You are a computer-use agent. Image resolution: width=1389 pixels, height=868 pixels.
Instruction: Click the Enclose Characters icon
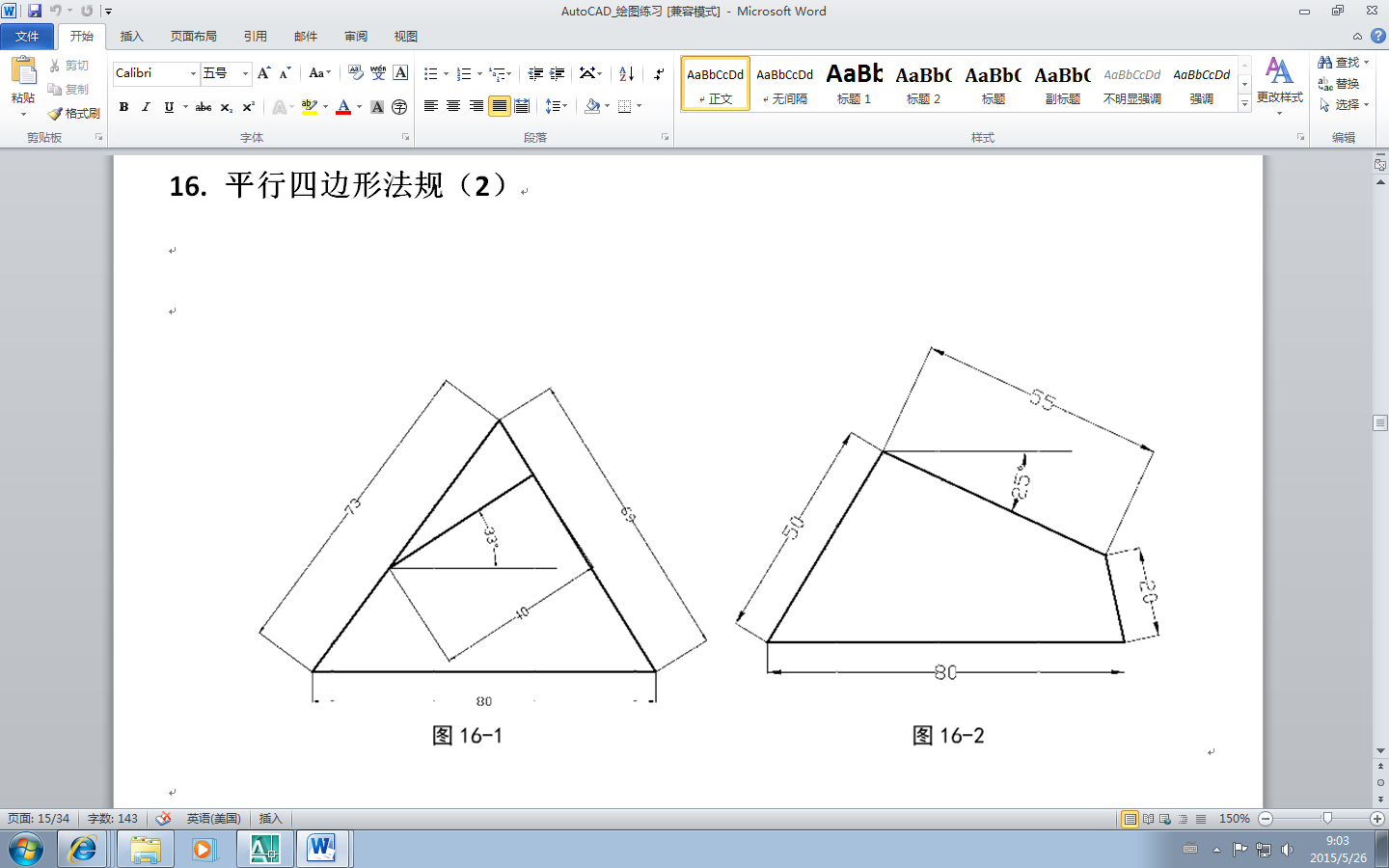point(399,107)
